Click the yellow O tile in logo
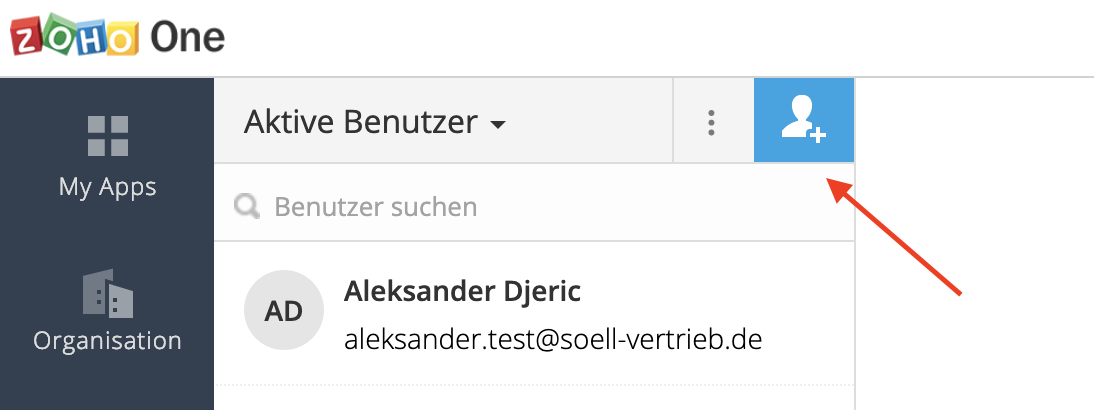This screenshot has width=1094, height=410. click(x=121, y=40)
